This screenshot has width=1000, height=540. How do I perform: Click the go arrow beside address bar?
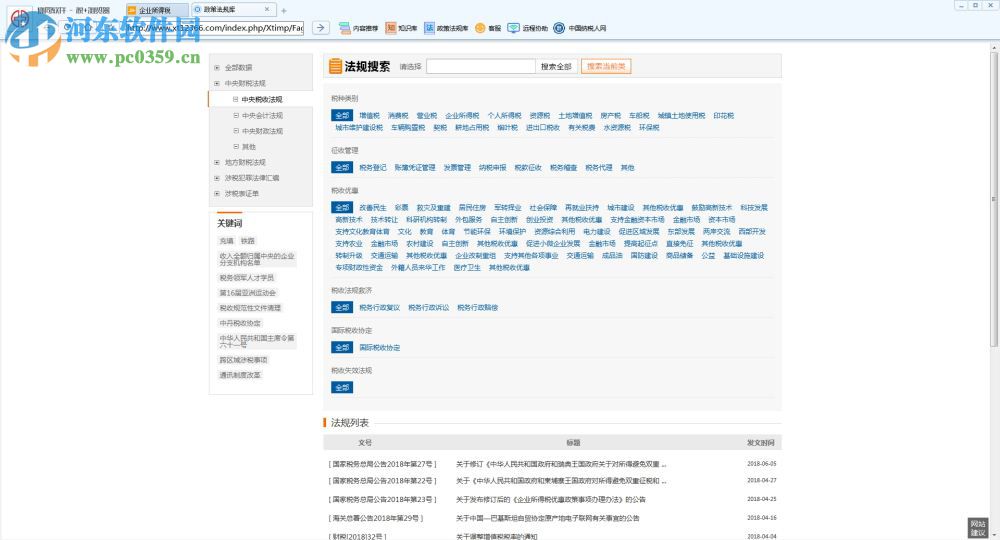point(321,27)
